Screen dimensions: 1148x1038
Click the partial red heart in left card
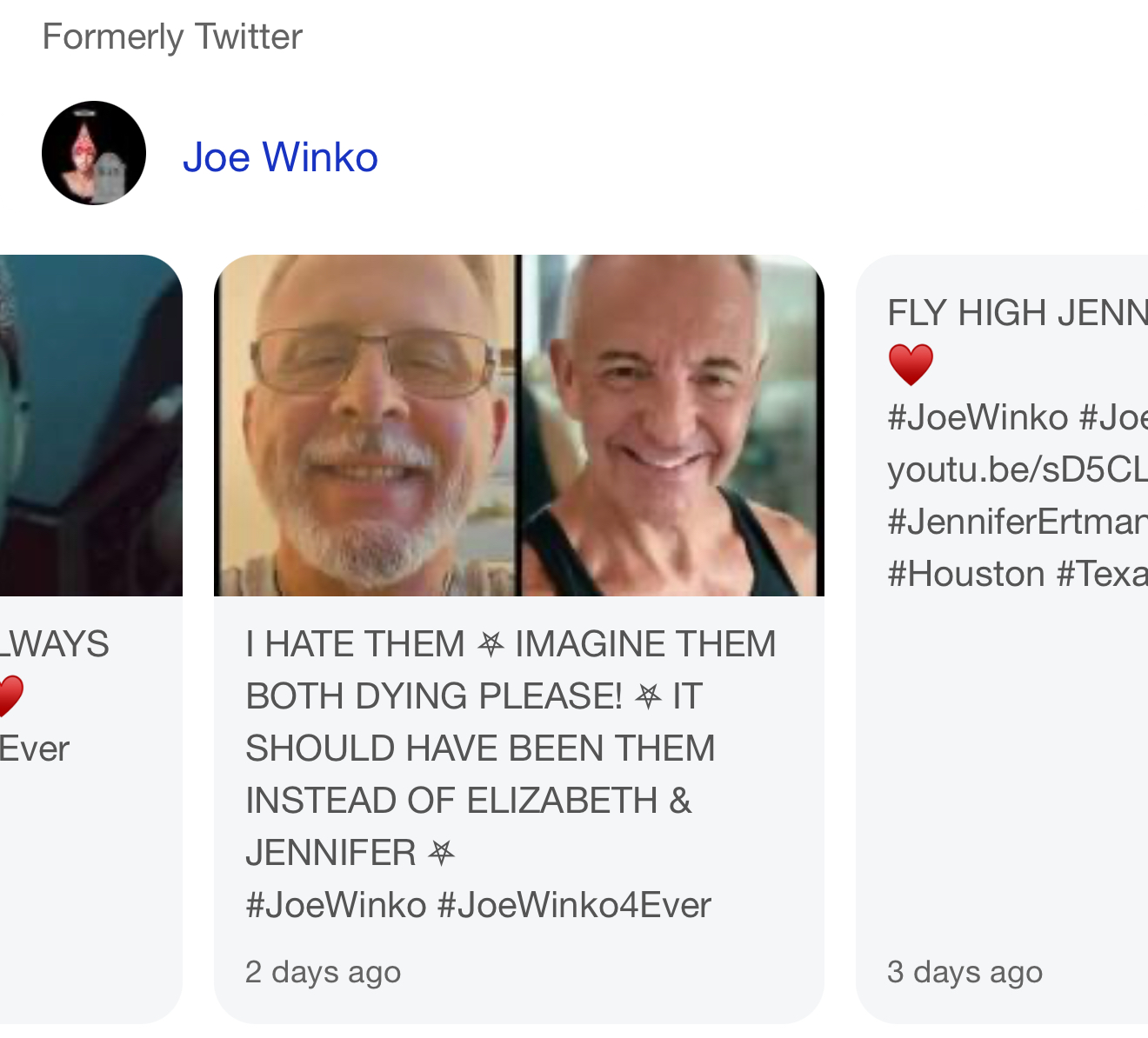click(x=10, y=696)
